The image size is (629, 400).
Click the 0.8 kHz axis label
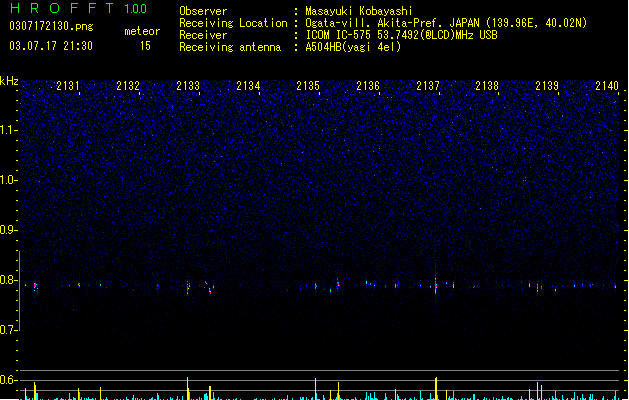point(8,280)
